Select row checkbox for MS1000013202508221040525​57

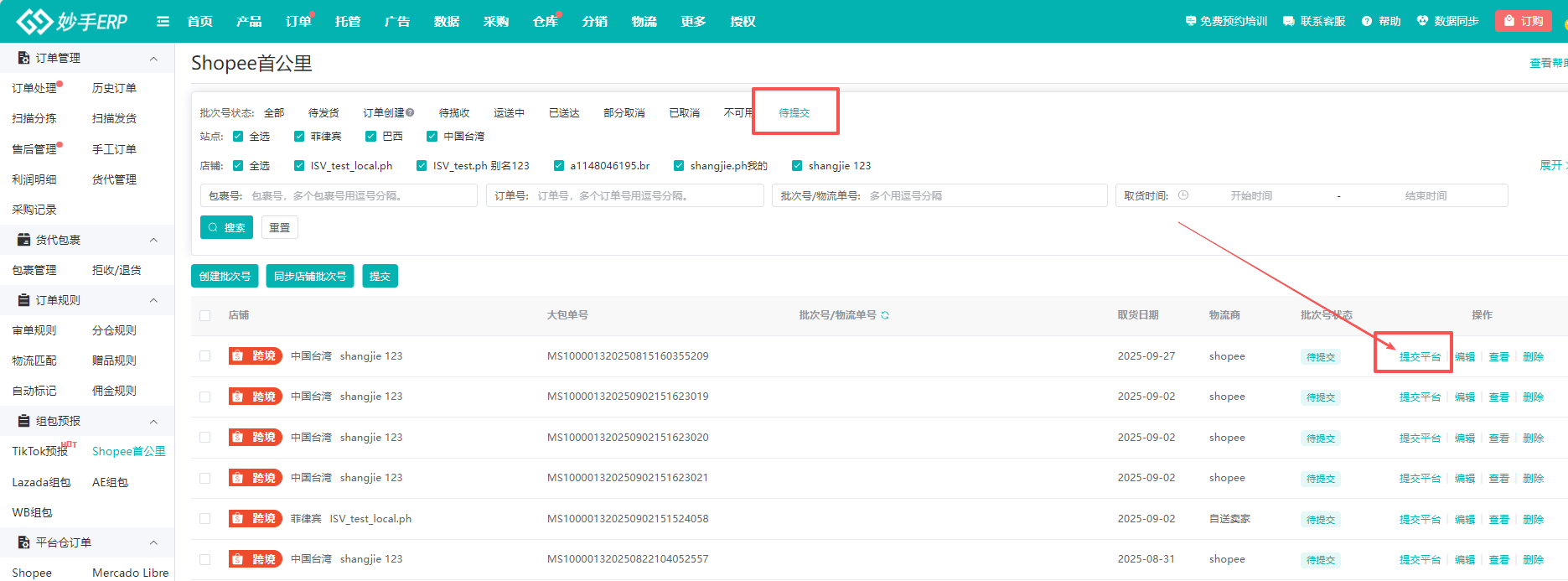click(x=205, y=559)
